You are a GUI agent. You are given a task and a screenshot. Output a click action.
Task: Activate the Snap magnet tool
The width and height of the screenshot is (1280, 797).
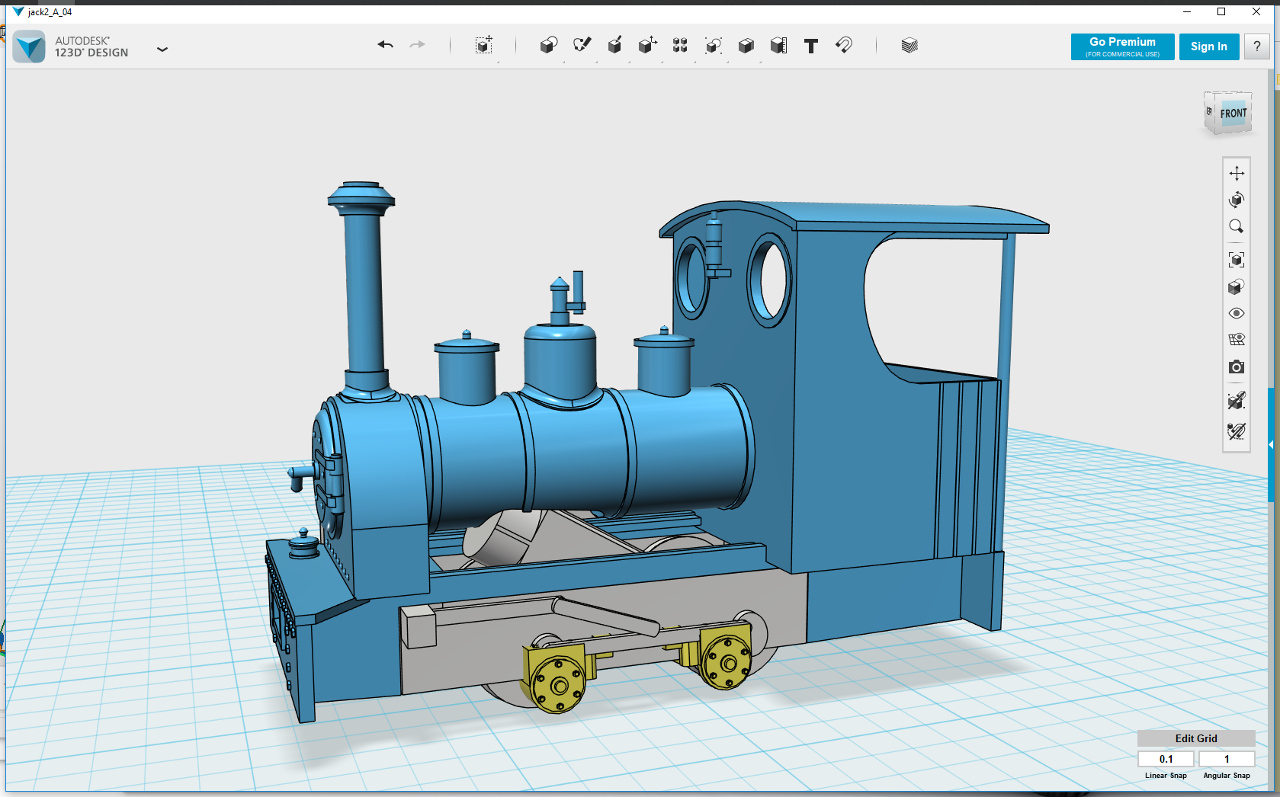844,45
